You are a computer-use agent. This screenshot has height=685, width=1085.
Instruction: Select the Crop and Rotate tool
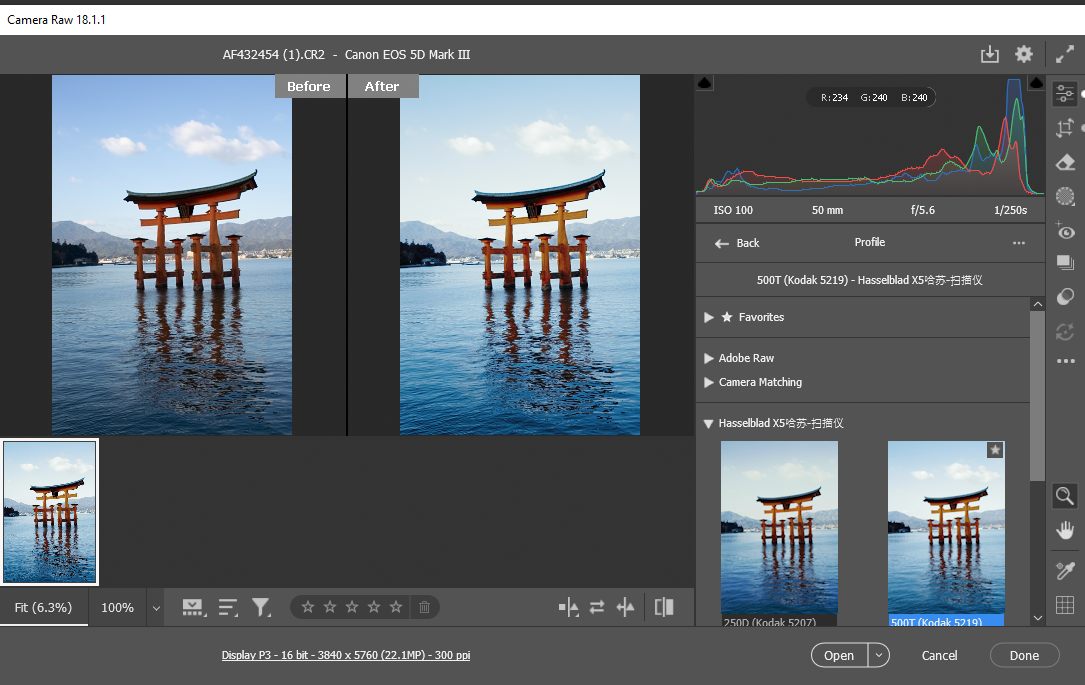1065,128
